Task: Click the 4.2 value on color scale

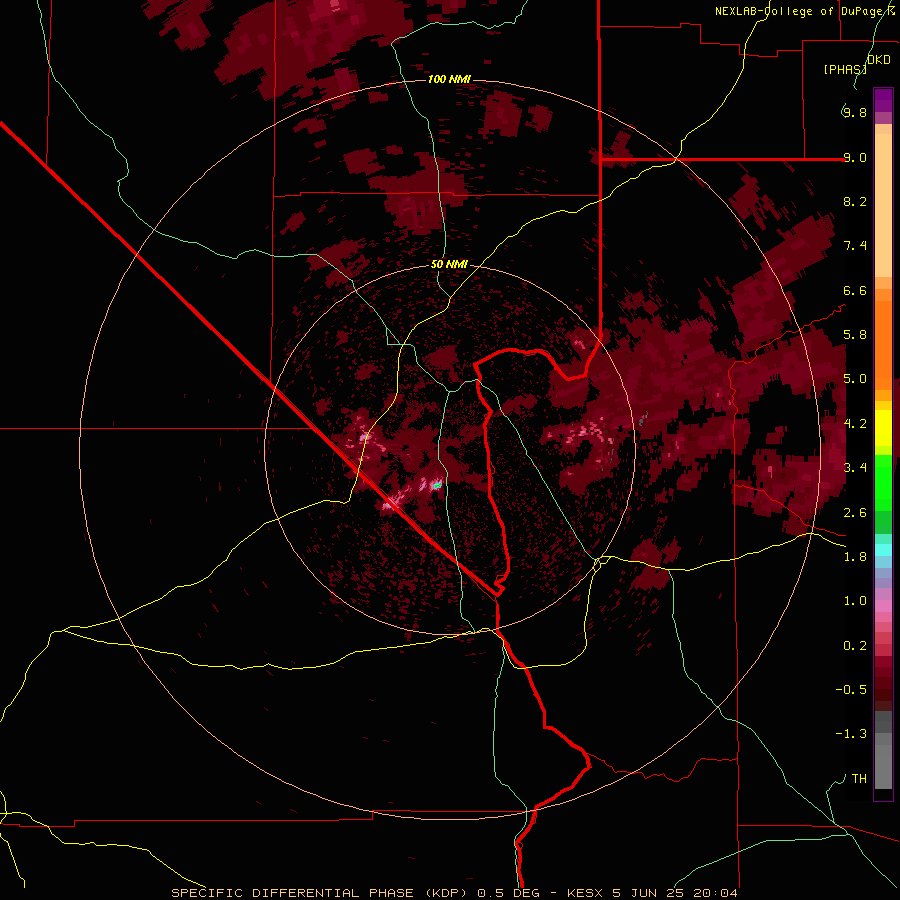Action: click(x=855, y=424)
